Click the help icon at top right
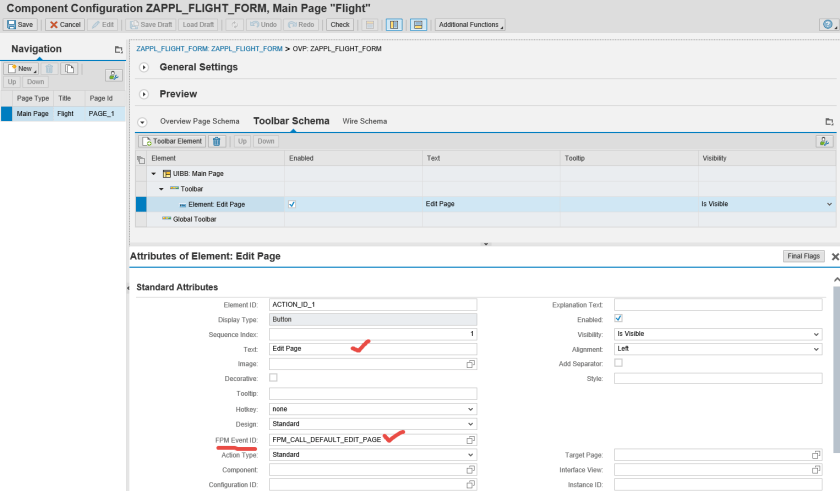This screenshot has width=840, height=491. pos(825,24)
